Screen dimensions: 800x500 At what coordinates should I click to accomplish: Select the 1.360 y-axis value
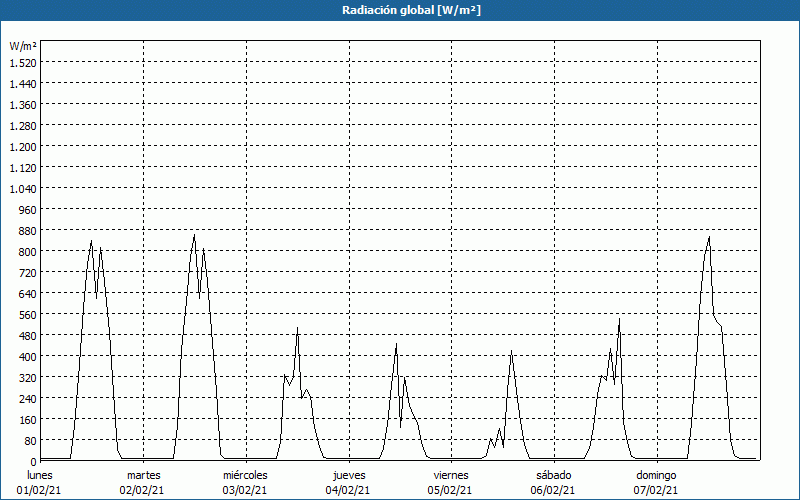point(23,105)
